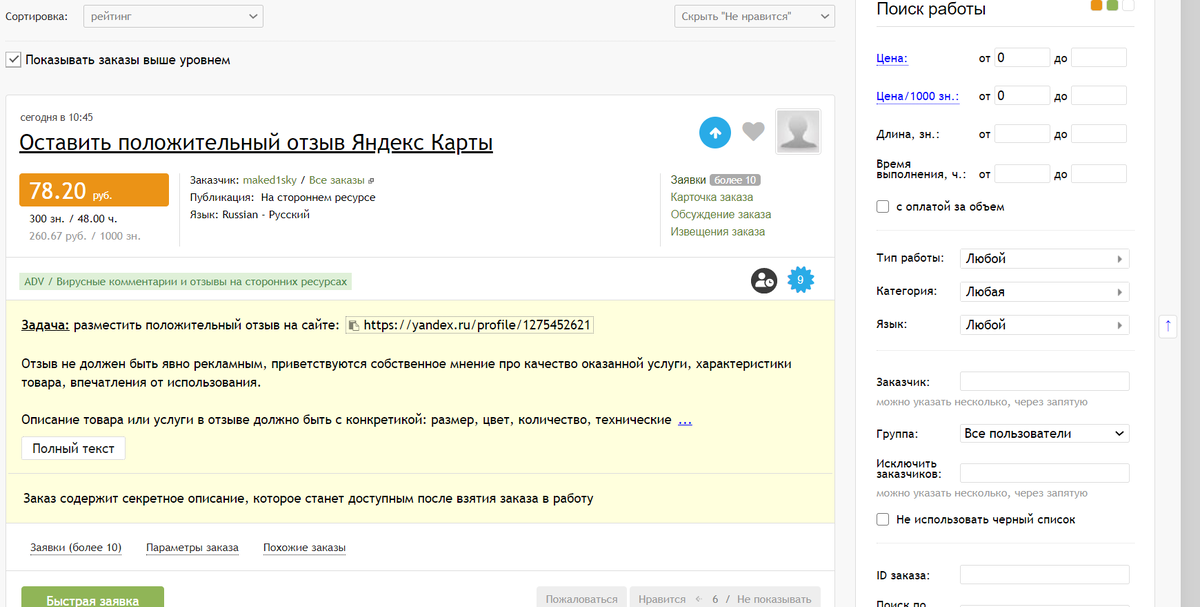Focus the ID заказа input field
This screenshot has width=1200, height=607.
click(x=1044, y=575)
